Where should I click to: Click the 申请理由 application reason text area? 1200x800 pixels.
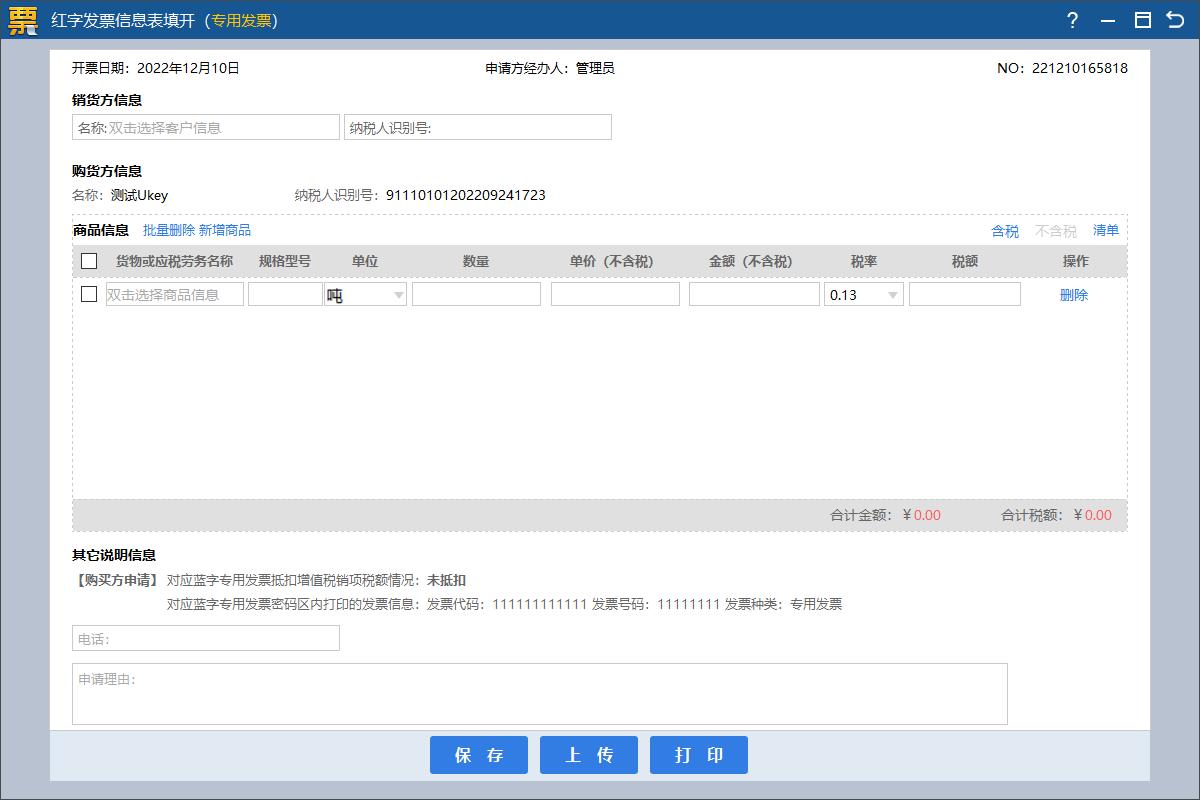pyautogui.click(x=540, y=692)
